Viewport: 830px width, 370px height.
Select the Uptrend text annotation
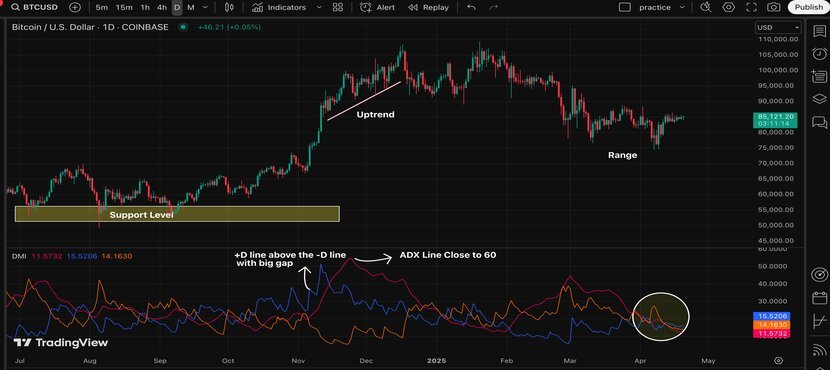(x=375, y=115)
